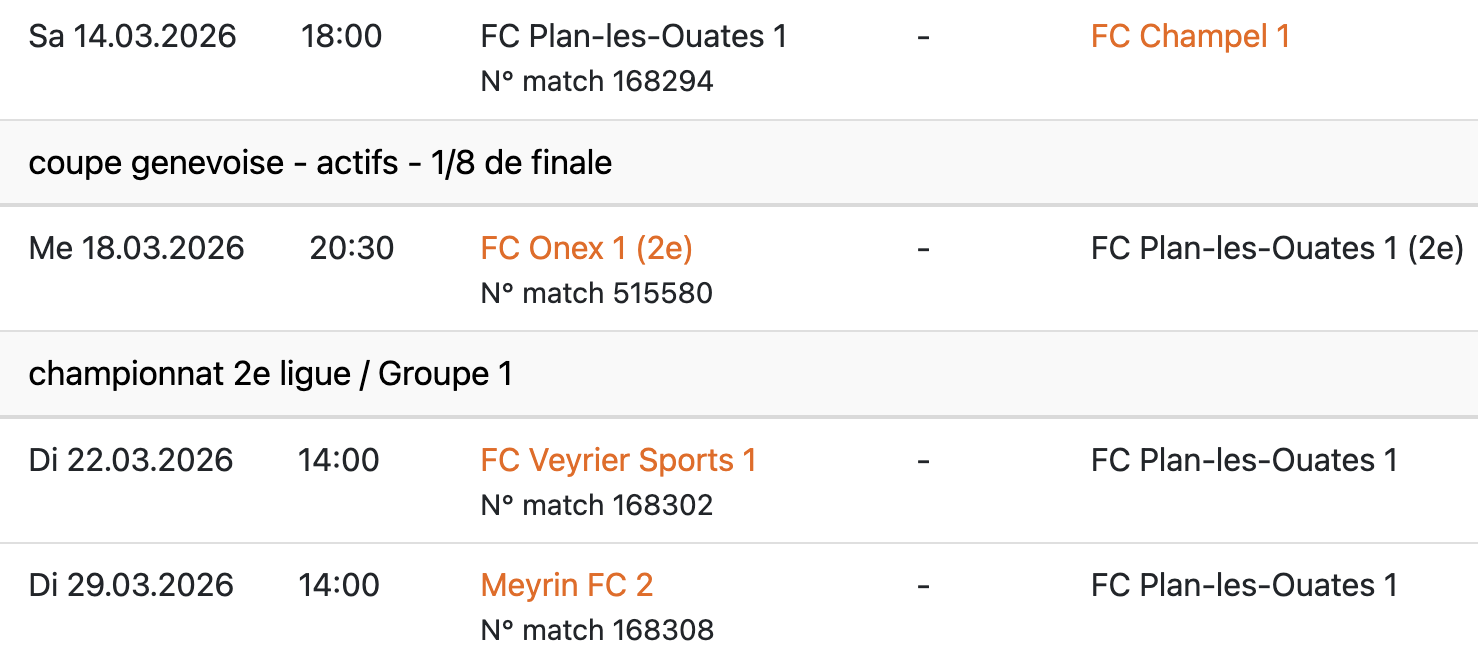The image size is (1478, 664).
Task: Click match number 515580
Action: [597, 293]
